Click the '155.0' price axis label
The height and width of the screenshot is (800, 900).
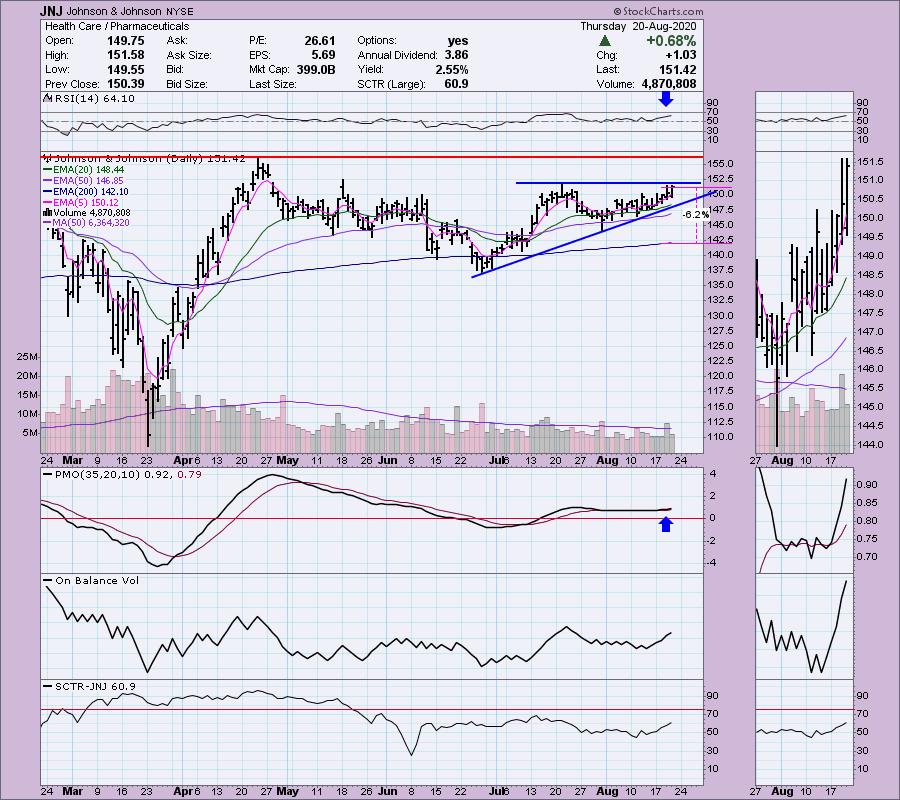point(719,164)
